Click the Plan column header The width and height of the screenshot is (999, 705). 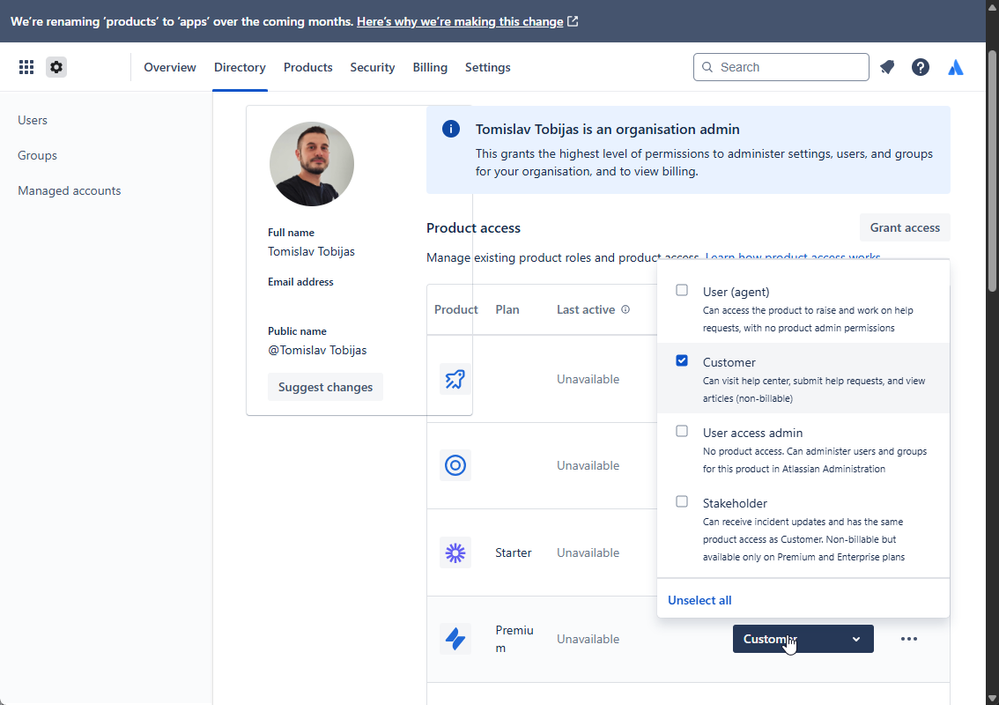tap(507, 310)
